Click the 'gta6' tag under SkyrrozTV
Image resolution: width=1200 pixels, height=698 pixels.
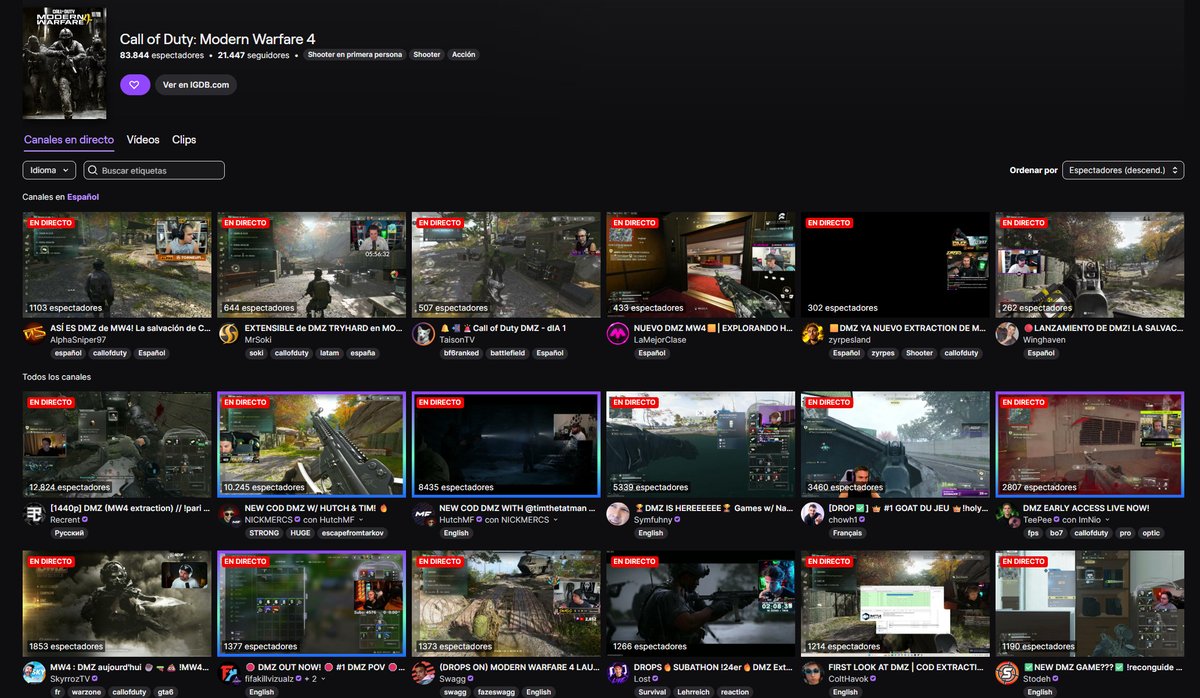165,691
